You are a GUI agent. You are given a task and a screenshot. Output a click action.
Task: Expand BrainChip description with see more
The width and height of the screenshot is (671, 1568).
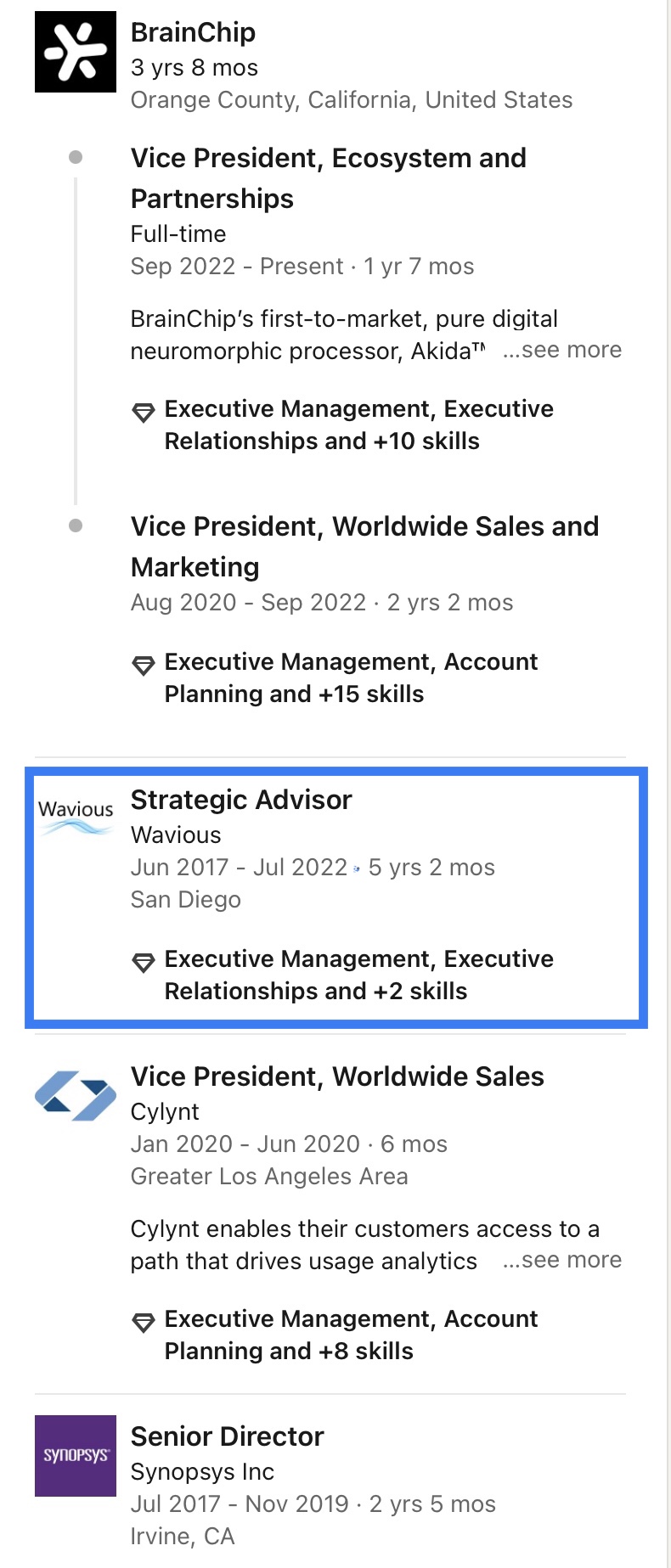tap(562, 351)
